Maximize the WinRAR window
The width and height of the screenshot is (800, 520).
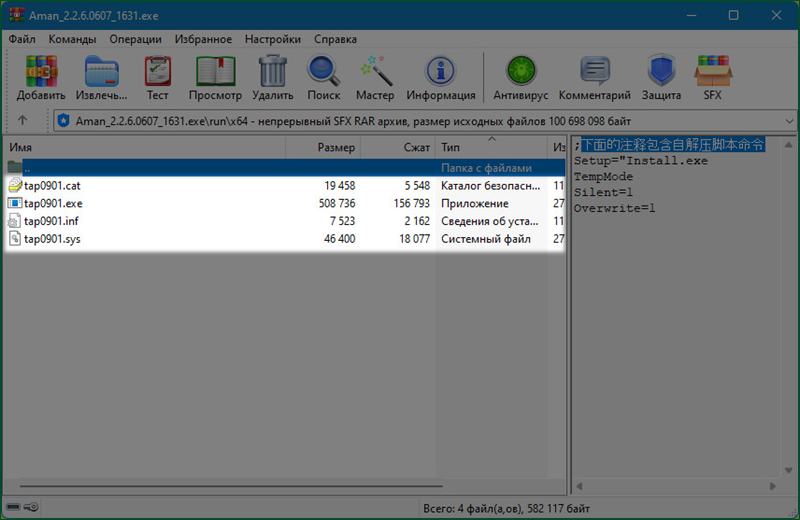733,15
